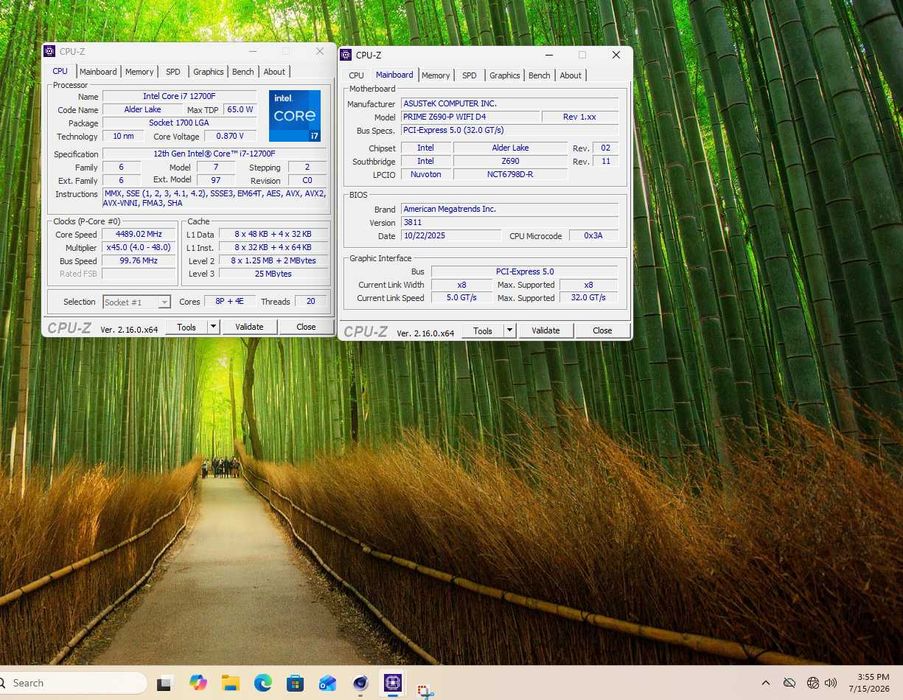The width and height of the screenshot is (903, 700).
Task: Click the BIOS version 3811 field
Action: tap(510, 222)
